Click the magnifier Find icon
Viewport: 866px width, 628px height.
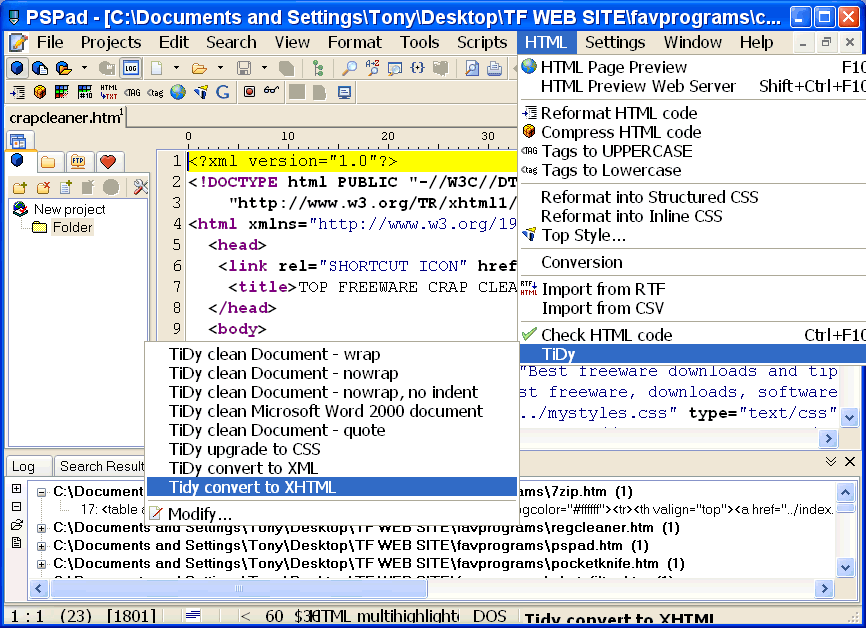[x=348, y=68]
